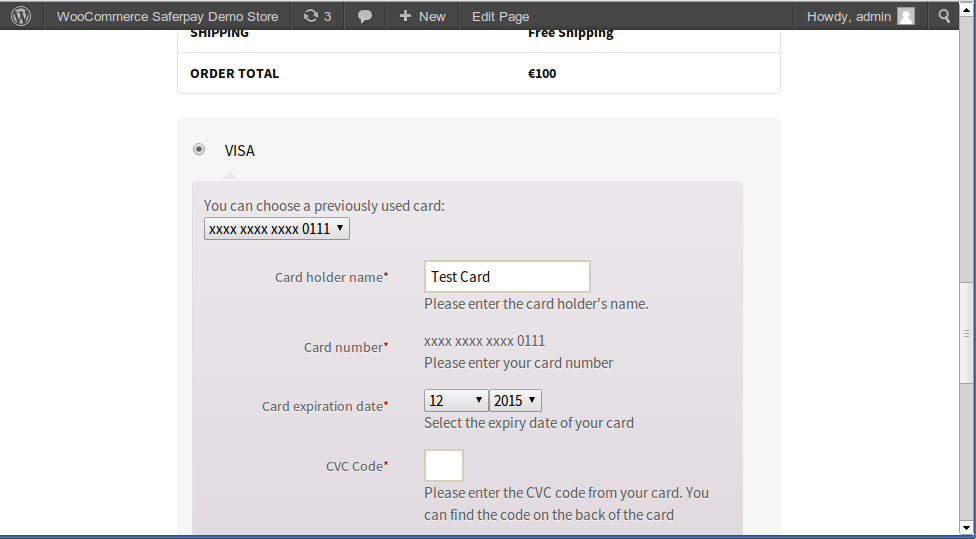
Task: Focus the CVC Code input box
Action: (444, 466)
